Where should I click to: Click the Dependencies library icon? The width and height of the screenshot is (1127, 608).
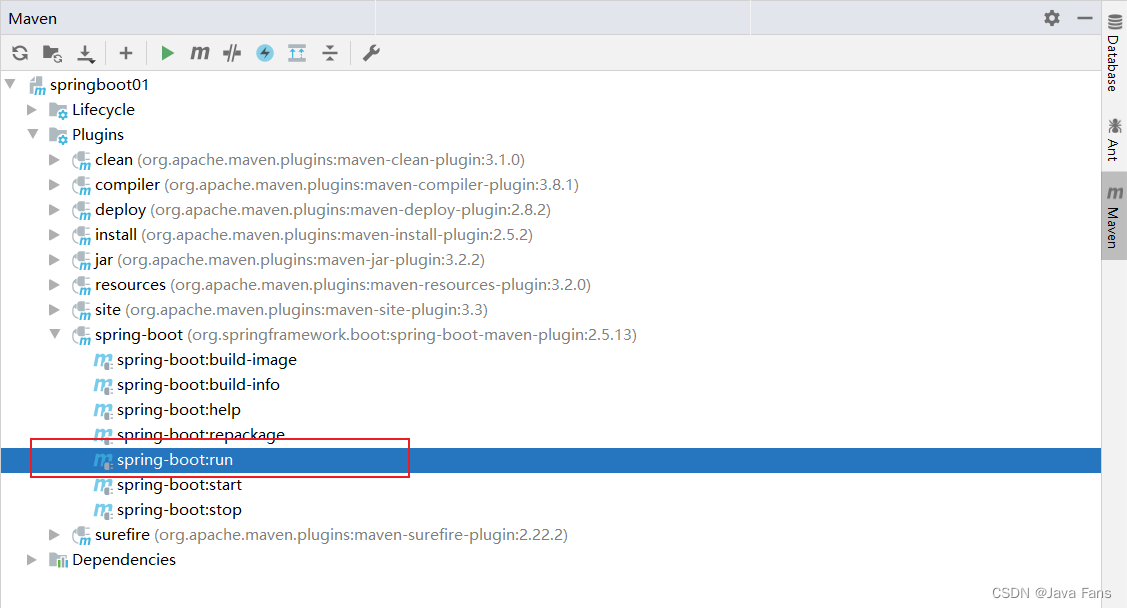click(58, 560)
